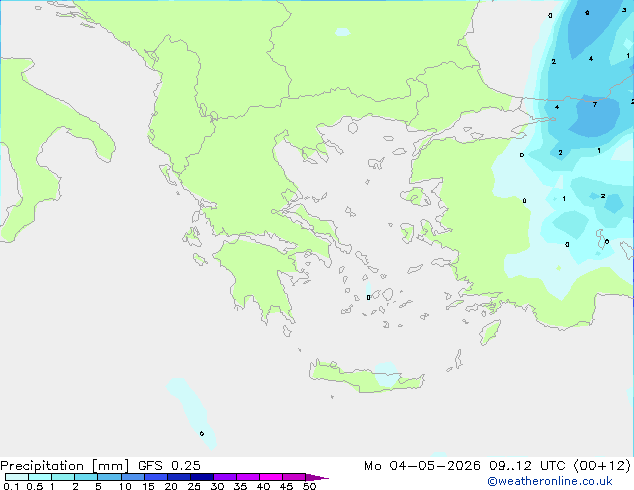Click the legend tick label "50"
634x490 pixels.
point(309,486)
